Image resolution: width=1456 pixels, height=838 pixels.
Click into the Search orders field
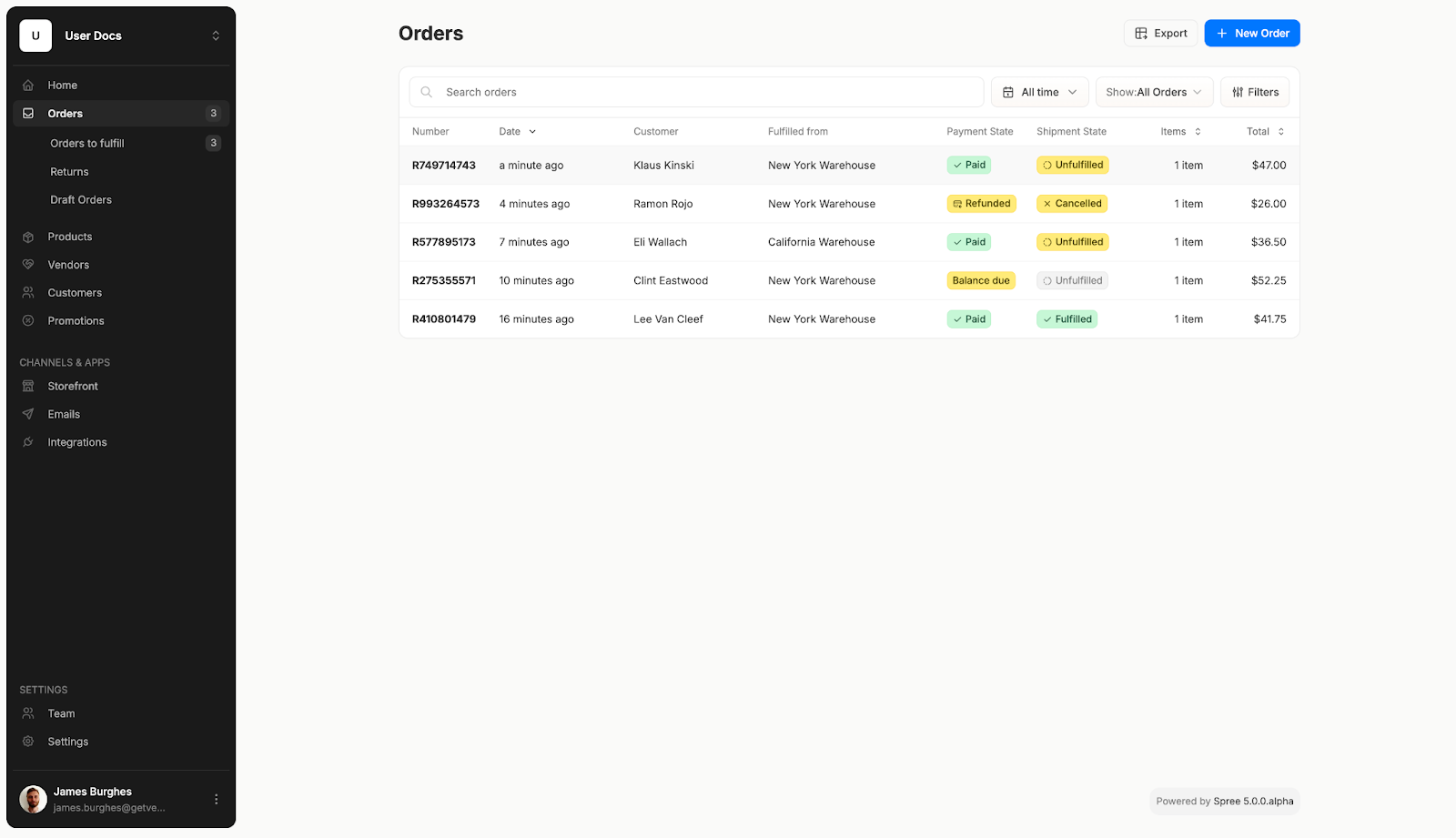click(696, 92)
